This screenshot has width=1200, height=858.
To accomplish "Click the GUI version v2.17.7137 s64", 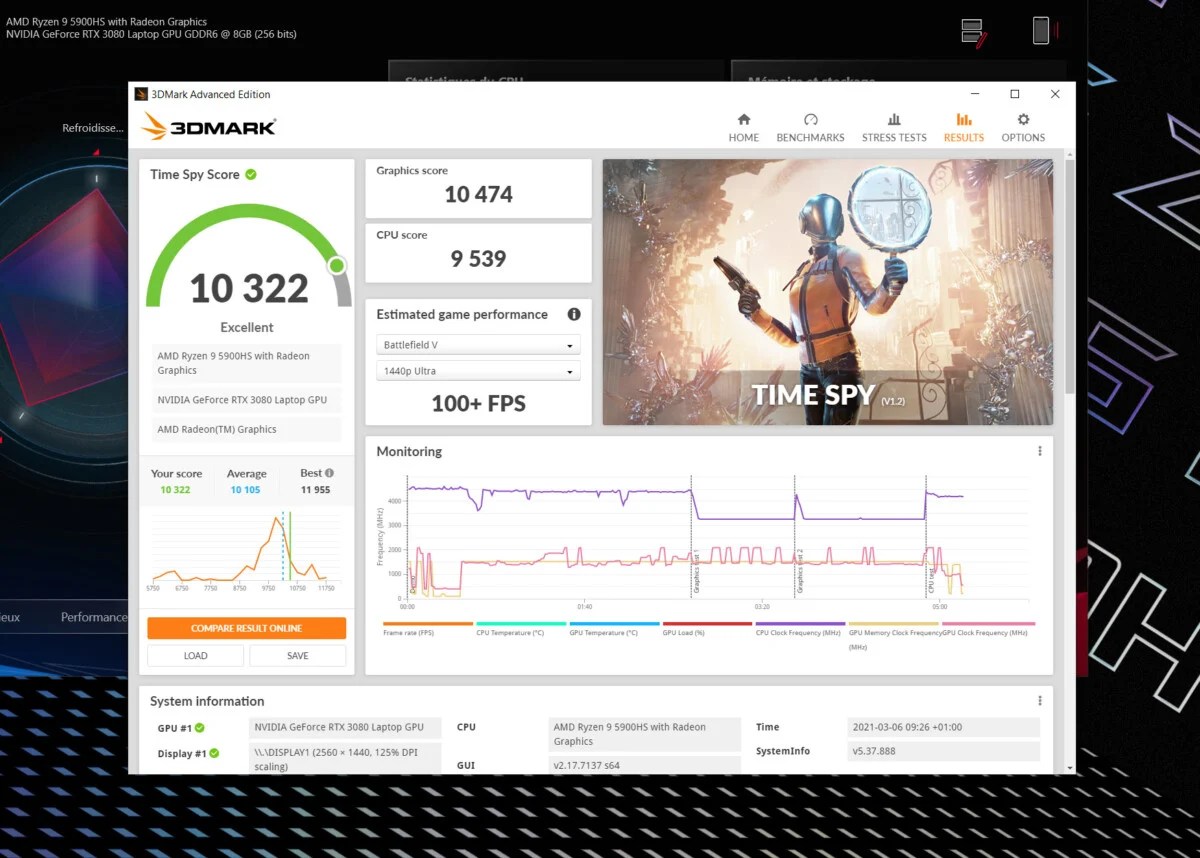I will pos(644,765).
